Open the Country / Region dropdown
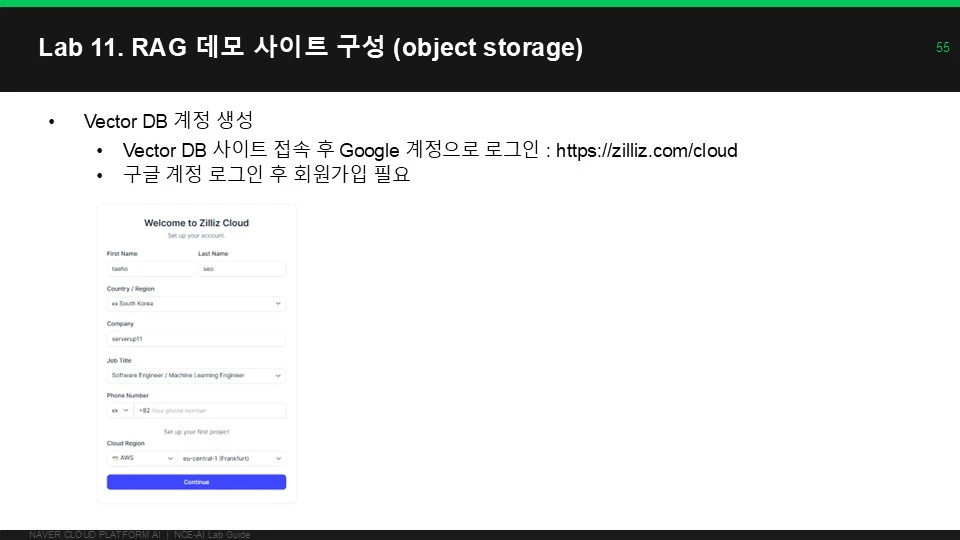The width and height of the screenshot is (960, 540). pyautogui.click(x=196, y=304)
